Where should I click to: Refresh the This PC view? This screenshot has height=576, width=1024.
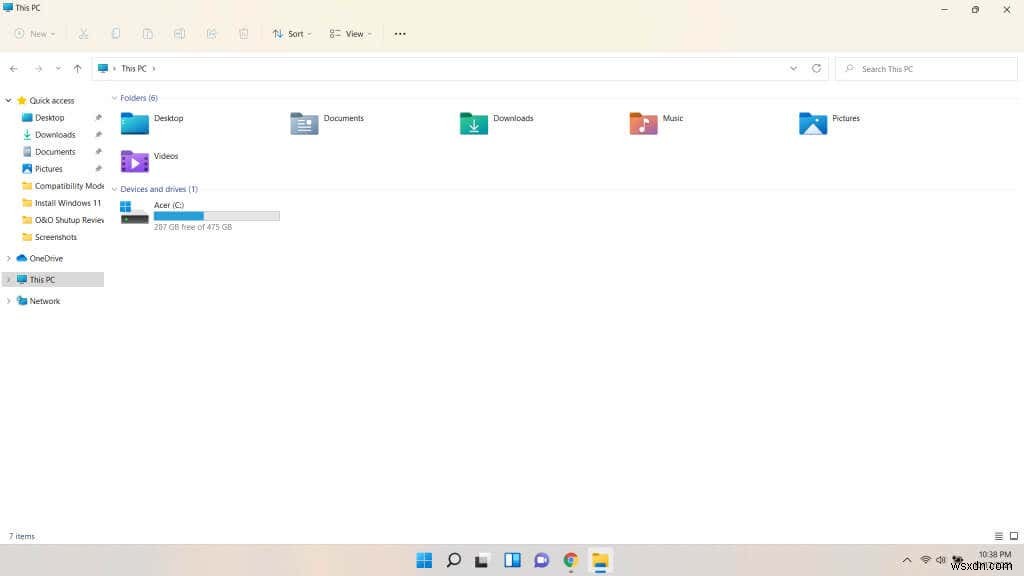click(x=816, y=69)
